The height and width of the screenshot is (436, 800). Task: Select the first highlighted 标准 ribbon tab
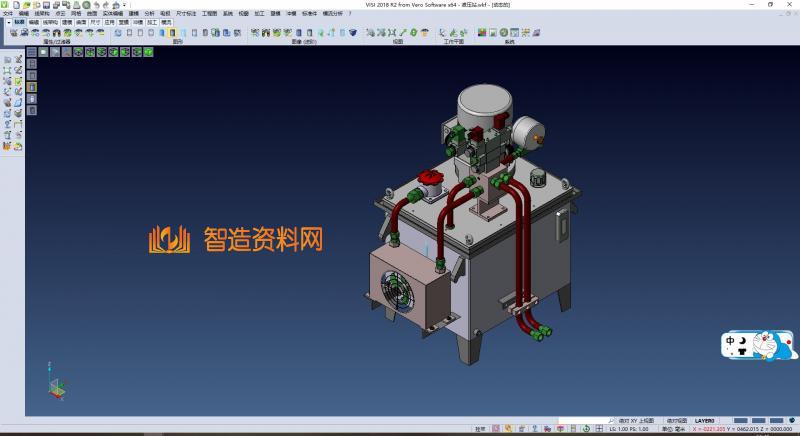[x=19, y=22]
